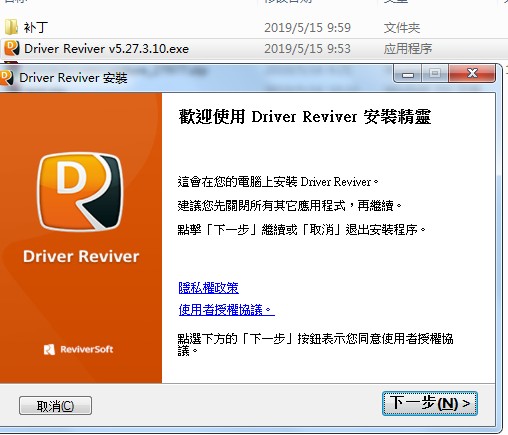508x435 pixels.
Task: Click the Driver Reviver 安裝 window title text
Action: 73,78
